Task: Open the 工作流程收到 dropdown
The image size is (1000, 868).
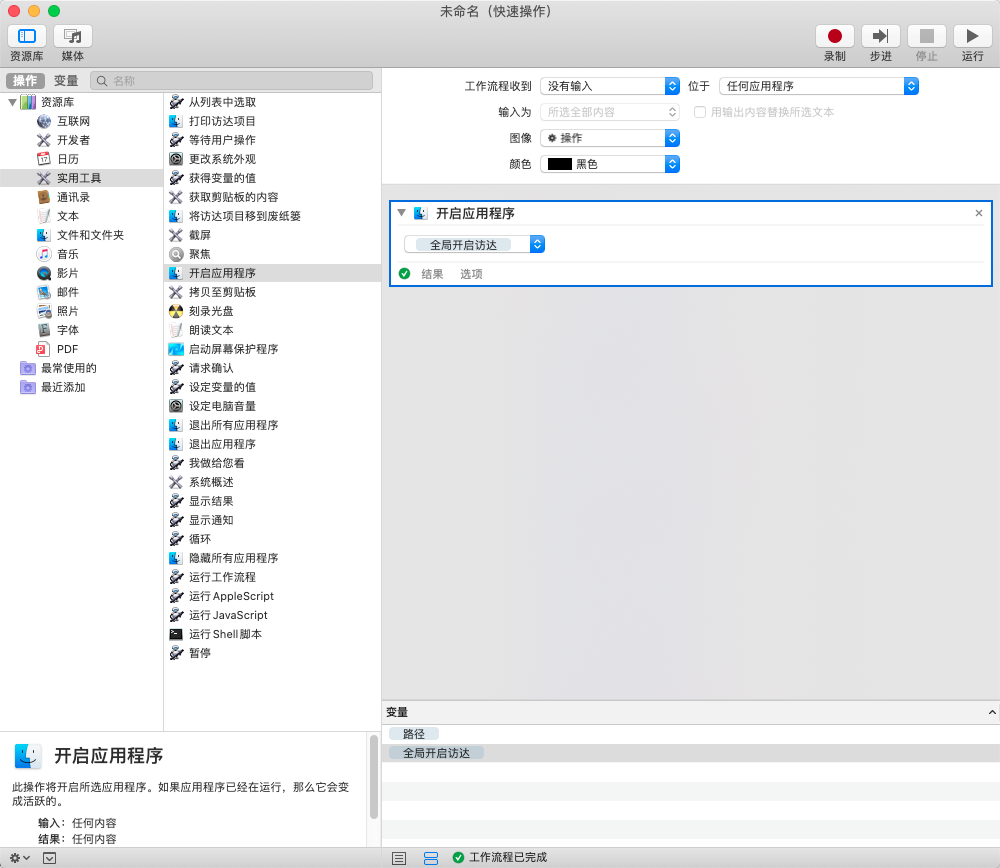Action: [609, 86]
